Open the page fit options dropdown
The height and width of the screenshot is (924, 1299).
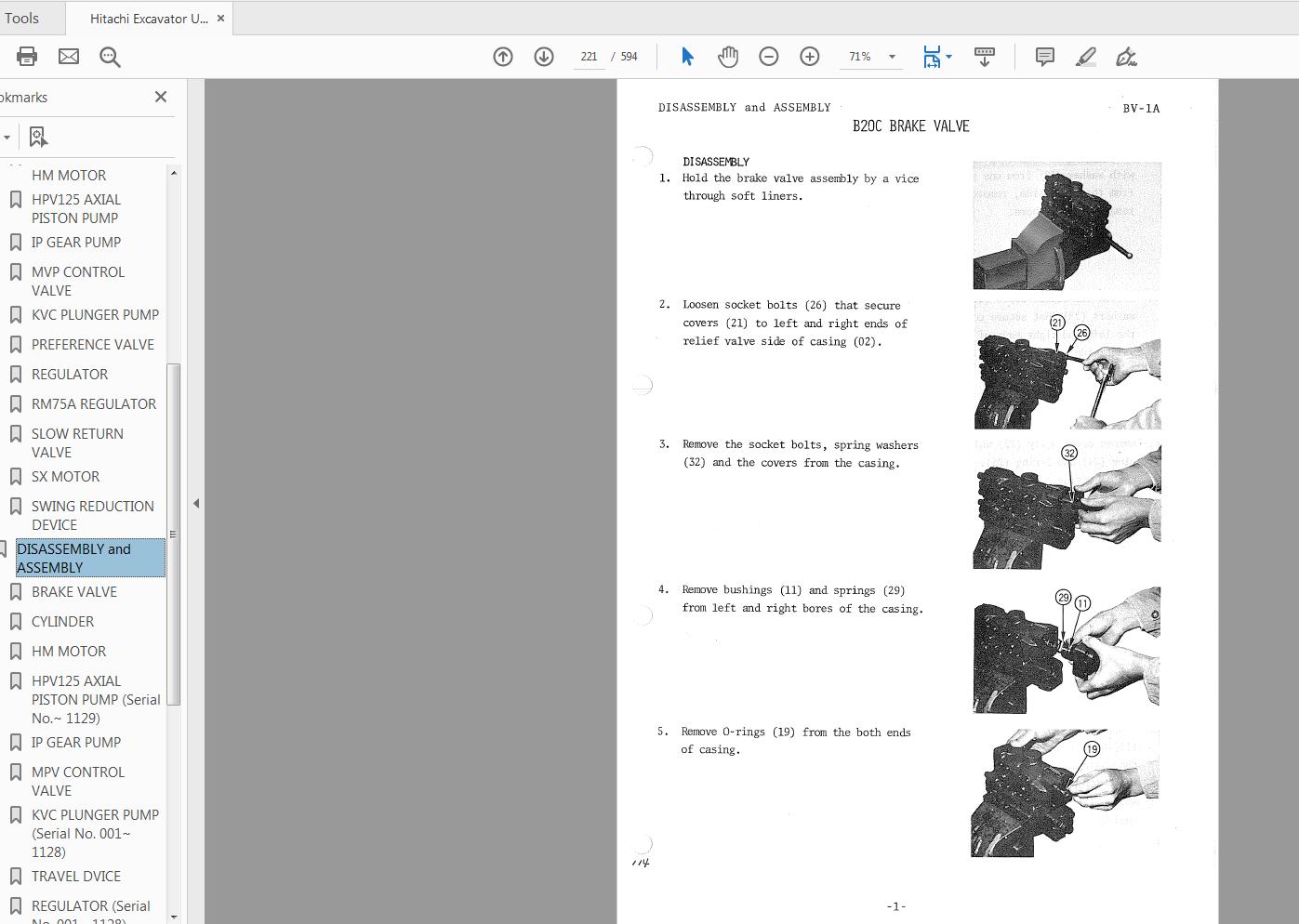(x=947, y=57)
